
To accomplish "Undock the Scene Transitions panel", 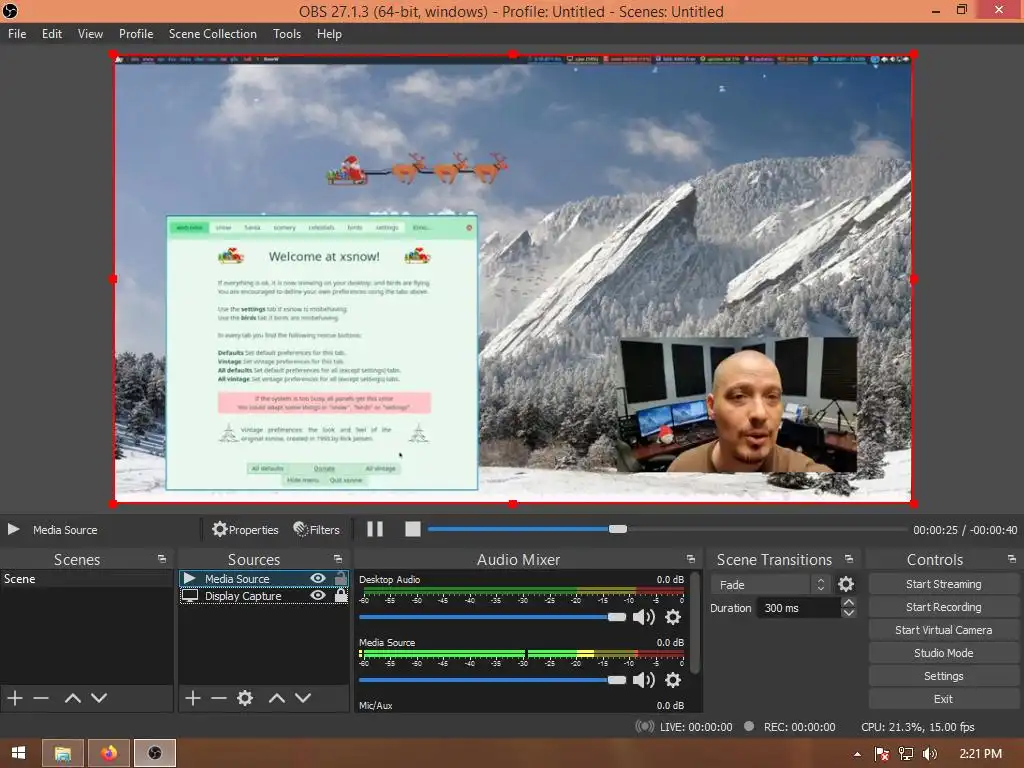I will click(x=848, y=559).
